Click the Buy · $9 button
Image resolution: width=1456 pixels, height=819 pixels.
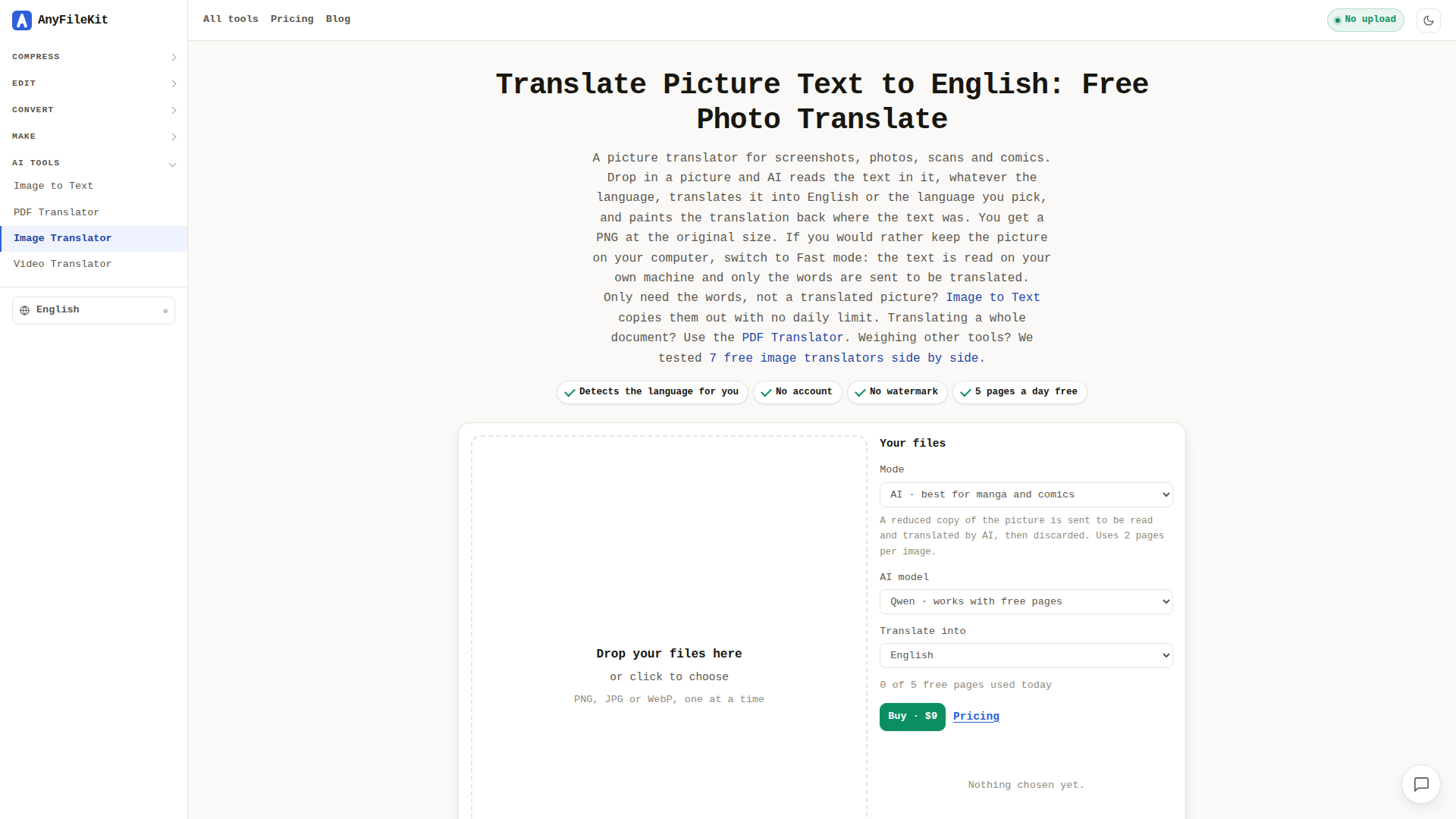coord(912,717)
